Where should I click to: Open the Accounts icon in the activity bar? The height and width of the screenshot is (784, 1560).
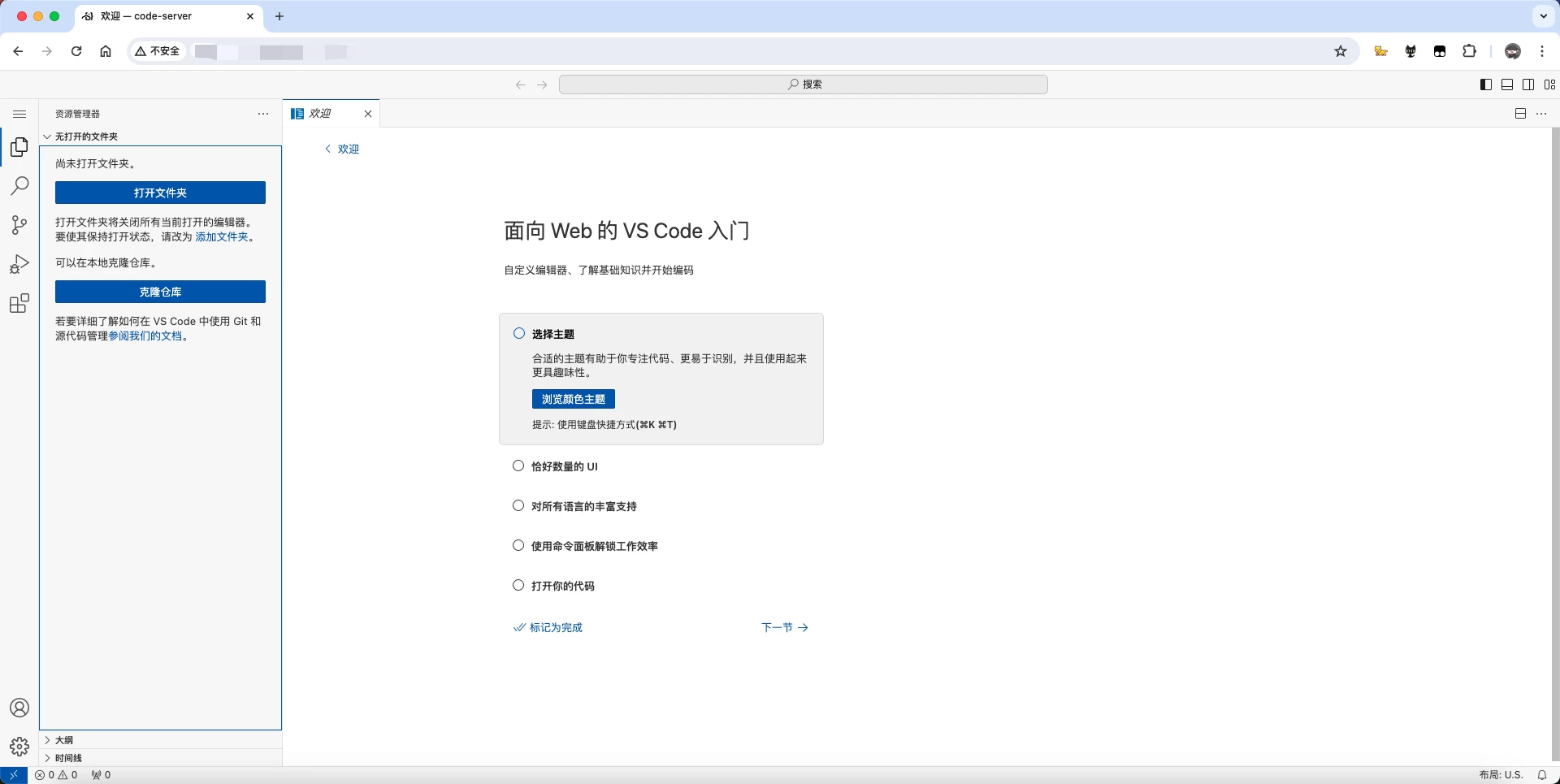pyautogui.click(x=19, y=708)
